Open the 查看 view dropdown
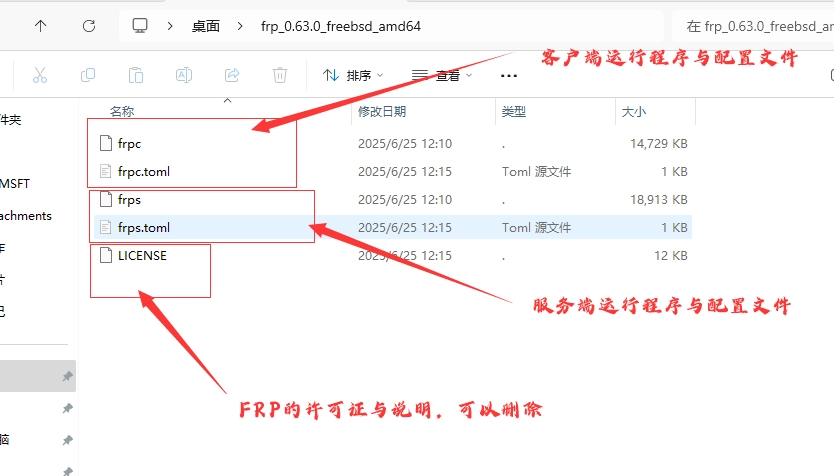The height and width of the screenshot is (476, 834). point(442,76)
